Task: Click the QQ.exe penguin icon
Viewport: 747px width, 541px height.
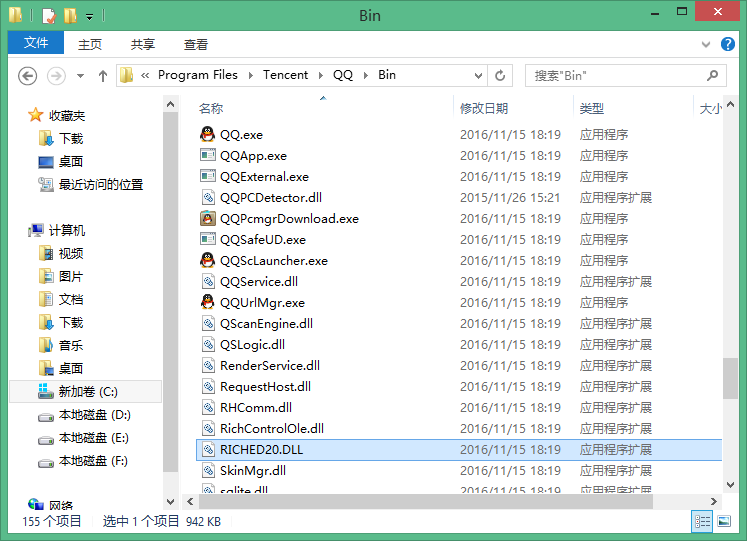Action: click(x=207, y=134)
